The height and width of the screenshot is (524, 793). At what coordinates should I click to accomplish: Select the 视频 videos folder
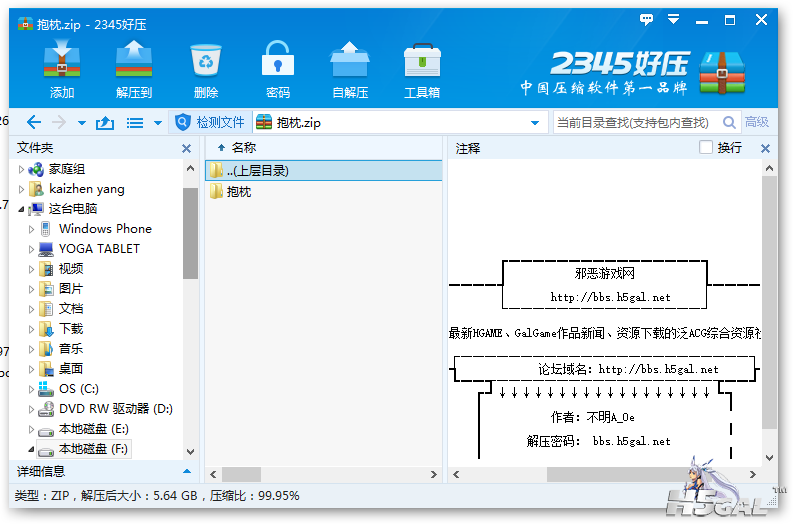point(71,269)
